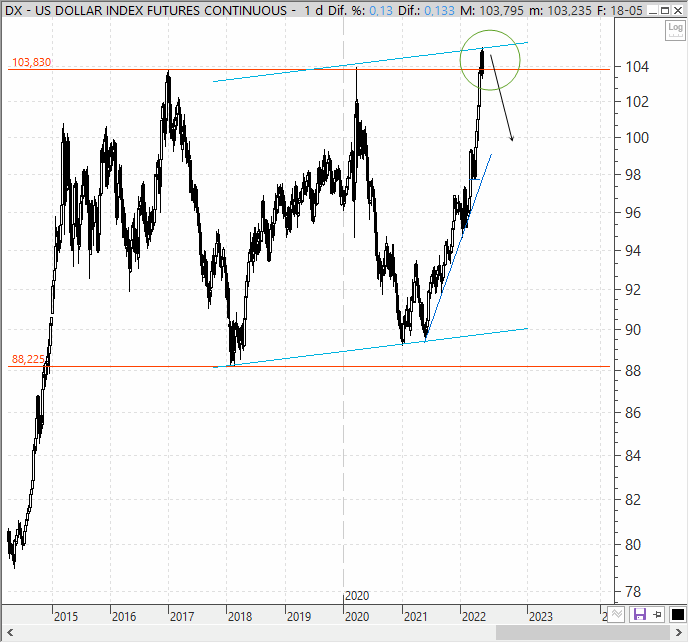
Task: Click the scroll right arrow
Action: tap(679, 633)
